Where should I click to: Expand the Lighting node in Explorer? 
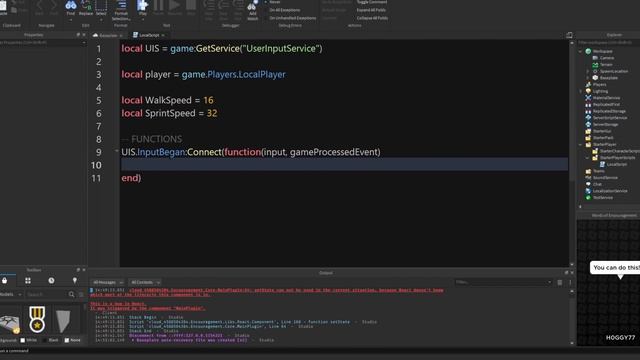pyautogui.click(x=580, y=91)
